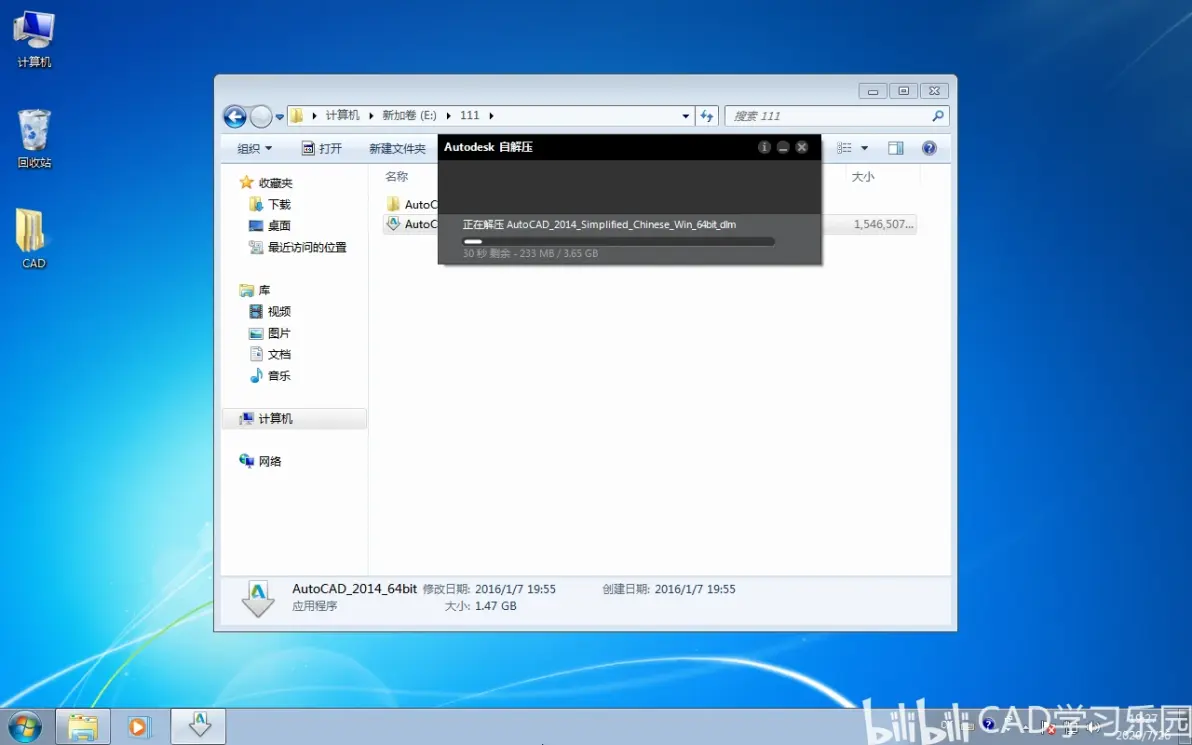Open Explorer help via question mark icon

point(929,148)
